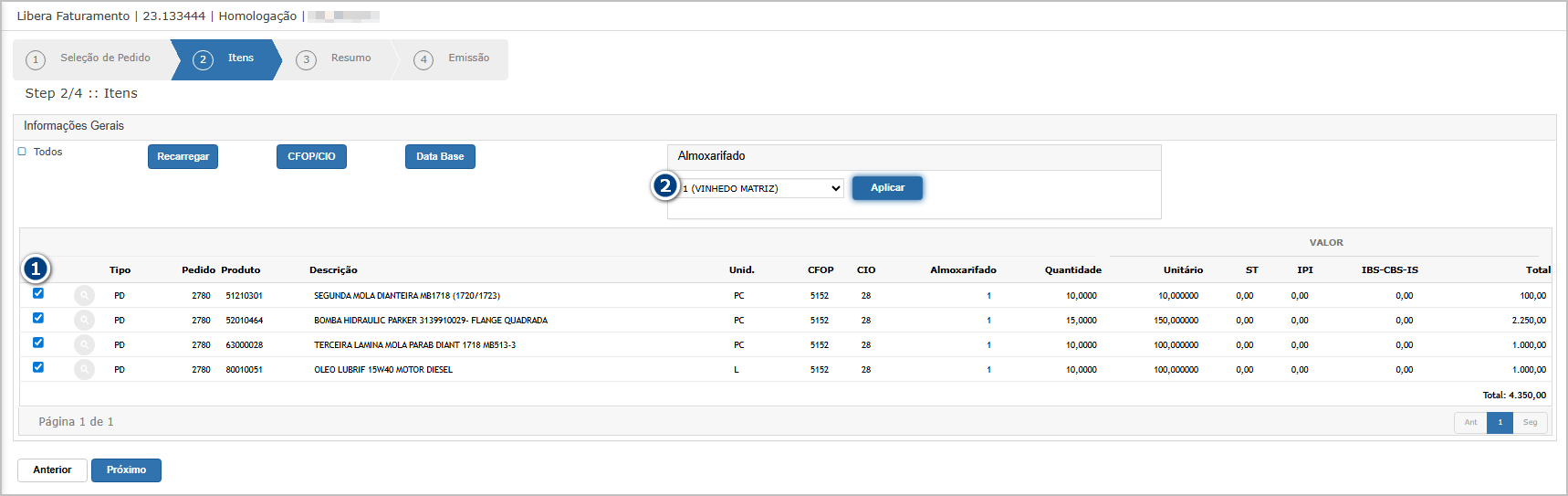Open the Almoxarifado dropdown VINHEDO MATRIZ
Image resolution: width=1568 pixels, height=496 pixels.
761,188
